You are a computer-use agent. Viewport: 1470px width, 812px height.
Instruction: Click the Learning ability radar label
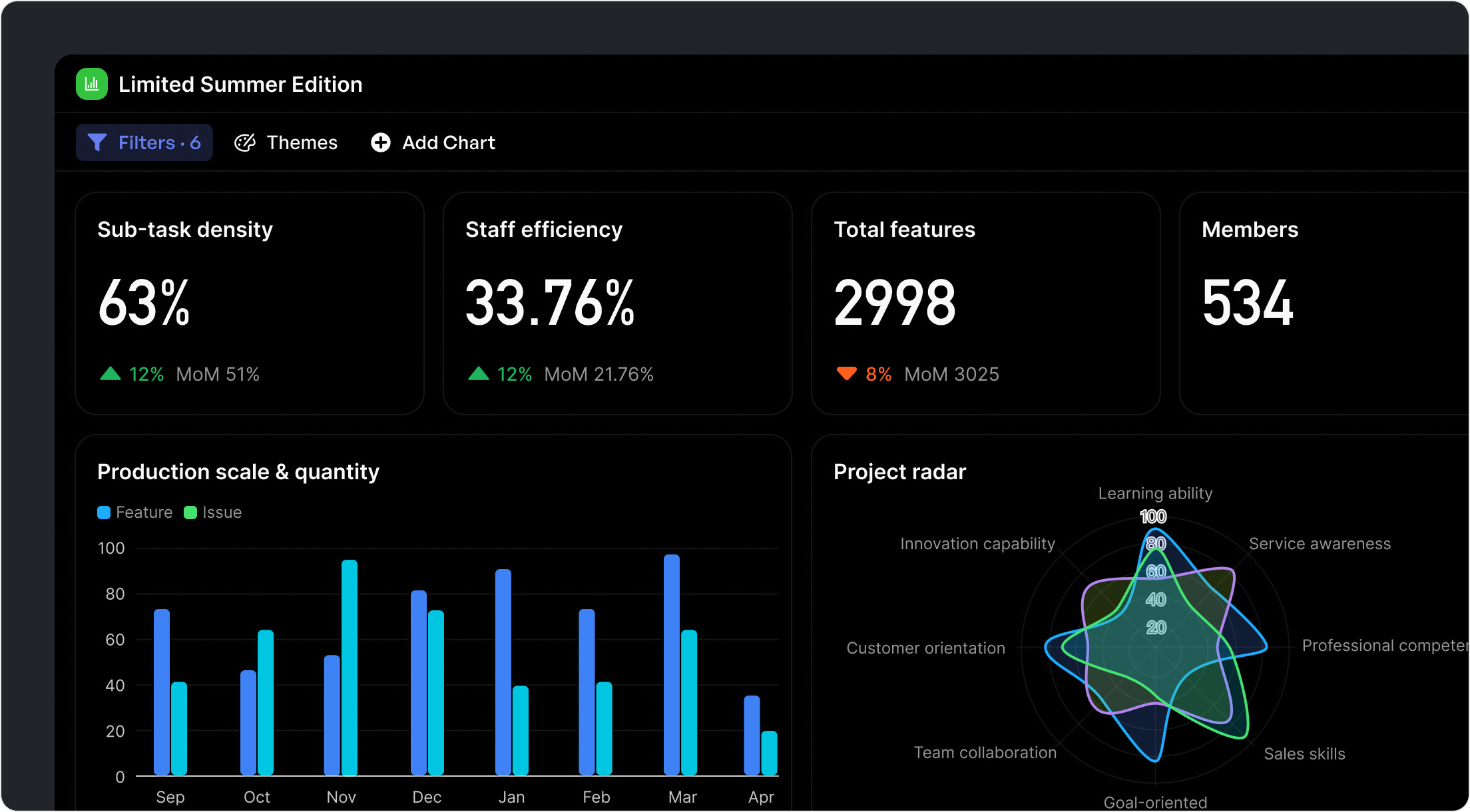(1155, 494)
